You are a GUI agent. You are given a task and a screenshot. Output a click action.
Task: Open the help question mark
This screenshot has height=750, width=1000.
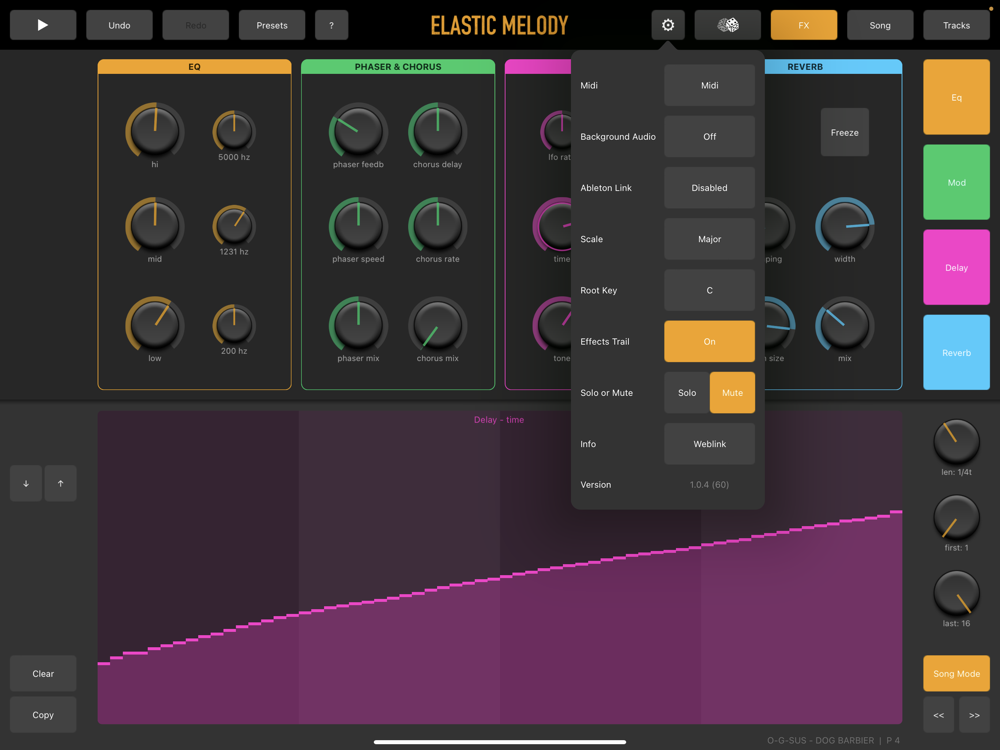(x=332, y=25)
